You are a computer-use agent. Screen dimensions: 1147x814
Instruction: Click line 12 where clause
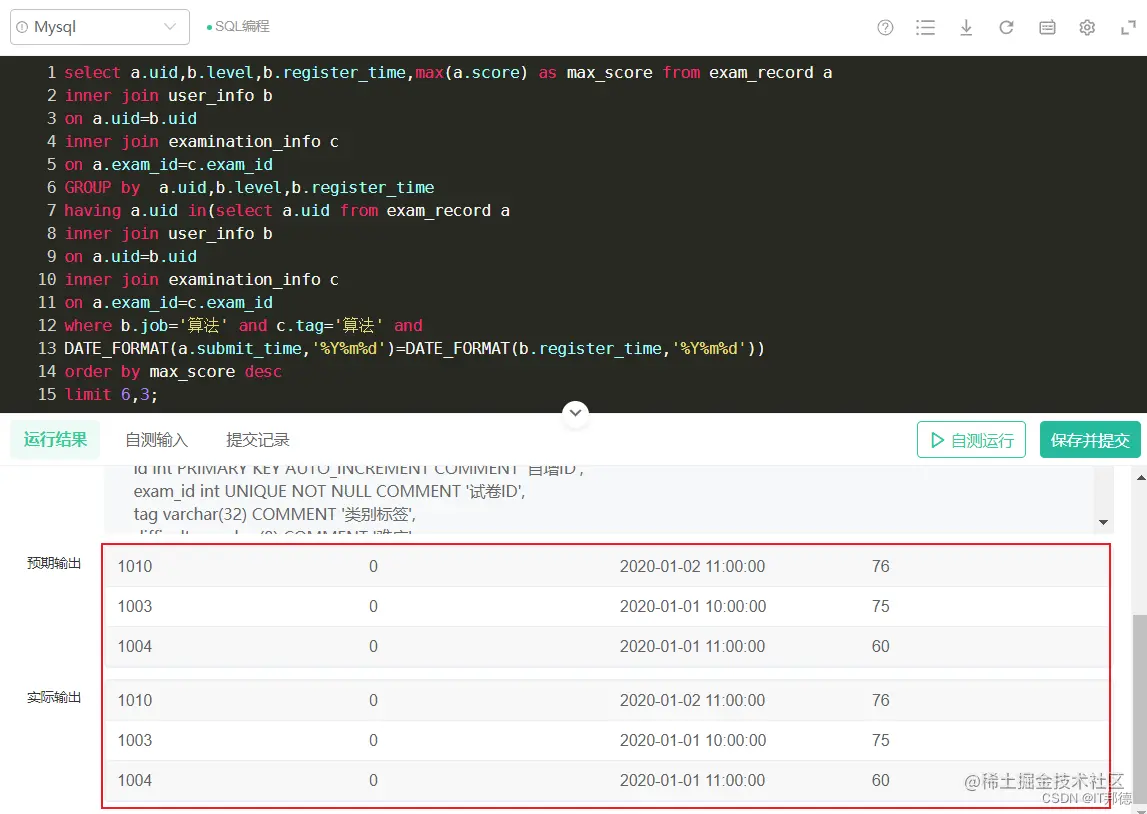(x=244, y=325)
